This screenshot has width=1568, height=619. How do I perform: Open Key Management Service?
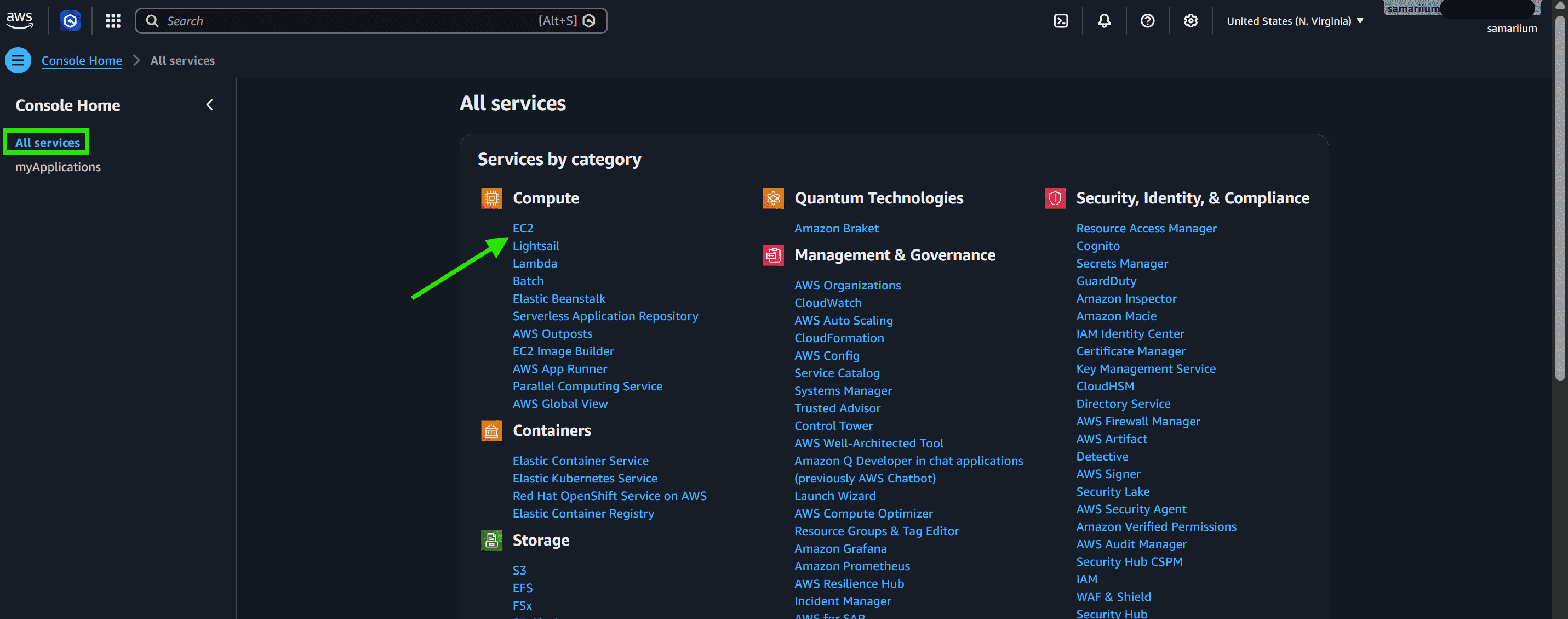click(1146, 368)
